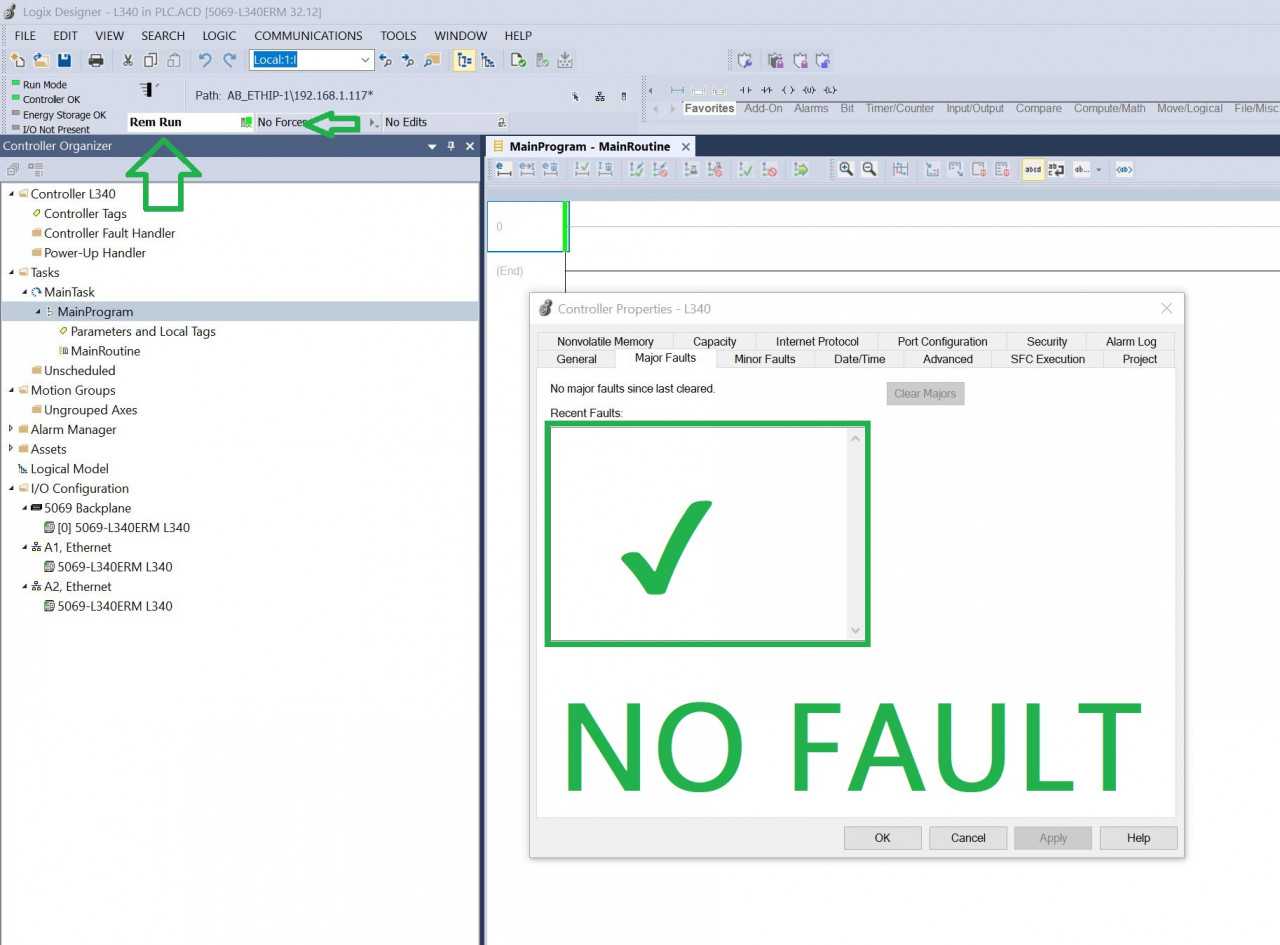Toggle the highlighted abcd tag display button
The height and width of the screenshot is (945, 1280).
pyautogui.click(x=1033, y=169)
